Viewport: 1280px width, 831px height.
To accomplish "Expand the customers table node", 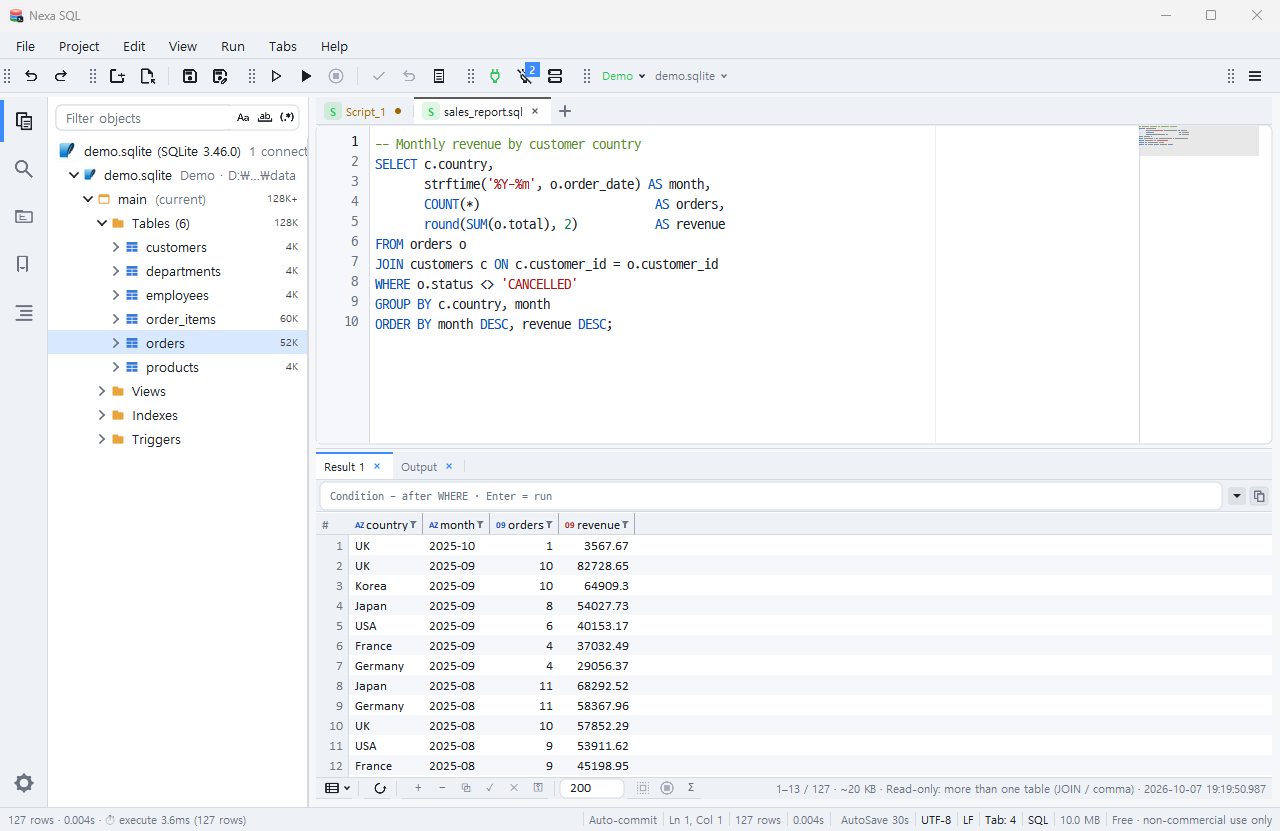I will coord(116,247).
